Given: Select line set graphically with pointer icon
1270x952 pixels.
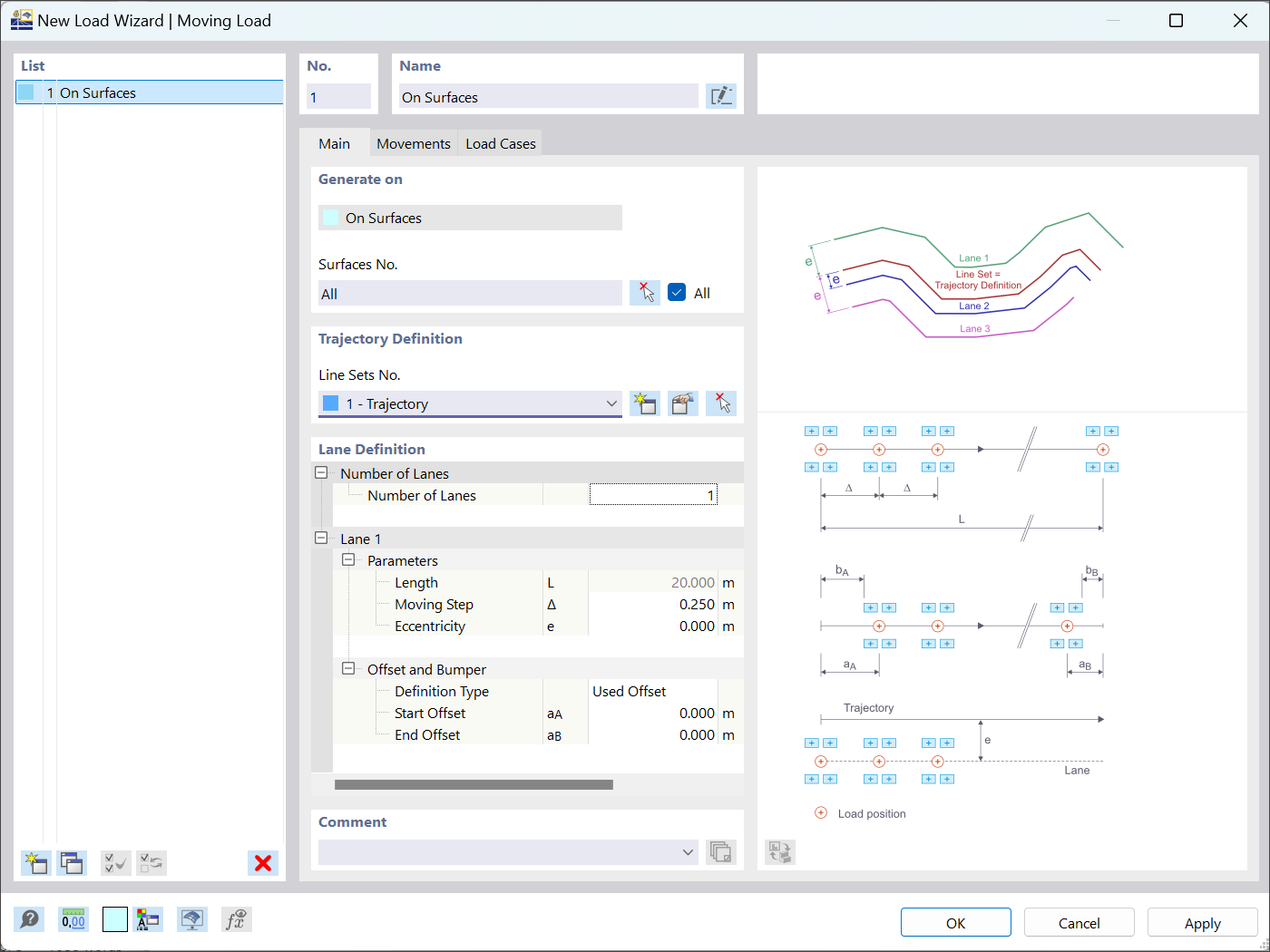Looking at the screenshot, I should coord(721,403).
